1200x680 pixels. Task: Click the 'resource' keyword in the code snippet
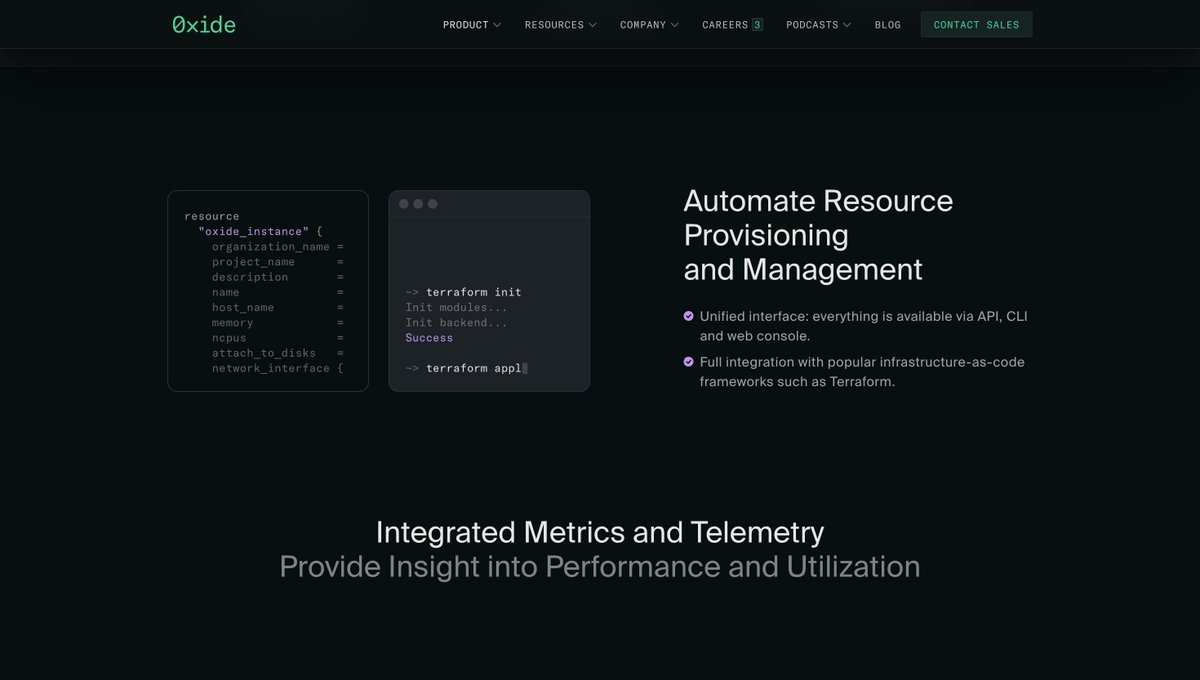coord(212,216)
